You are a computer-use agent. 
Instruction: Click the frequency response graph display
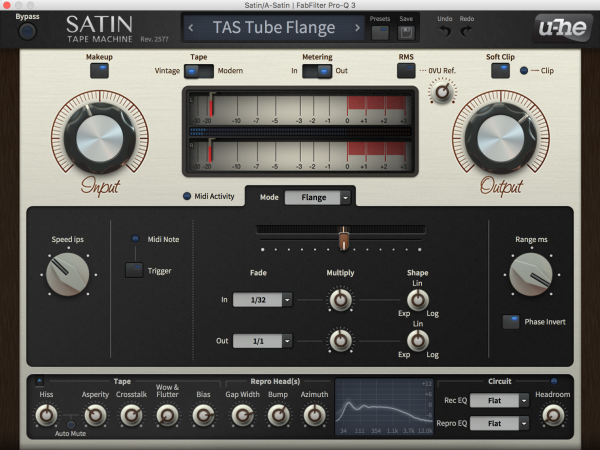(385, 408)
